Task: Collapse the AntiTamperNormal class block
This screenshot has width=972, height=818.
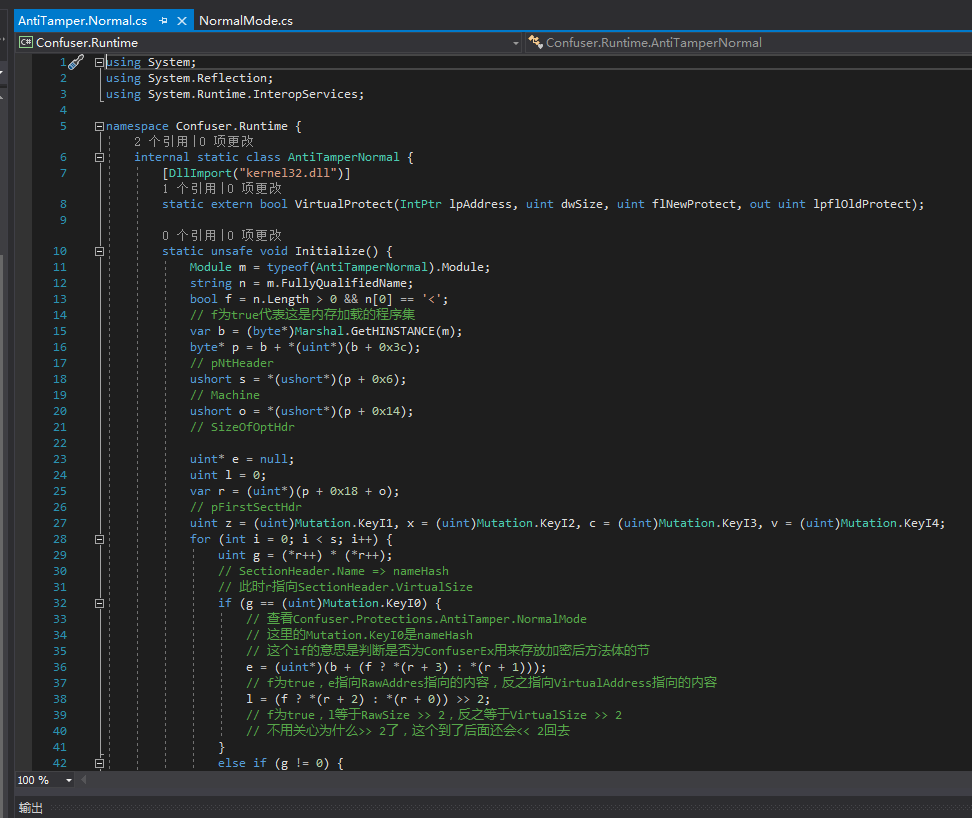Action: pyautogui.click(x=99, y=157)
